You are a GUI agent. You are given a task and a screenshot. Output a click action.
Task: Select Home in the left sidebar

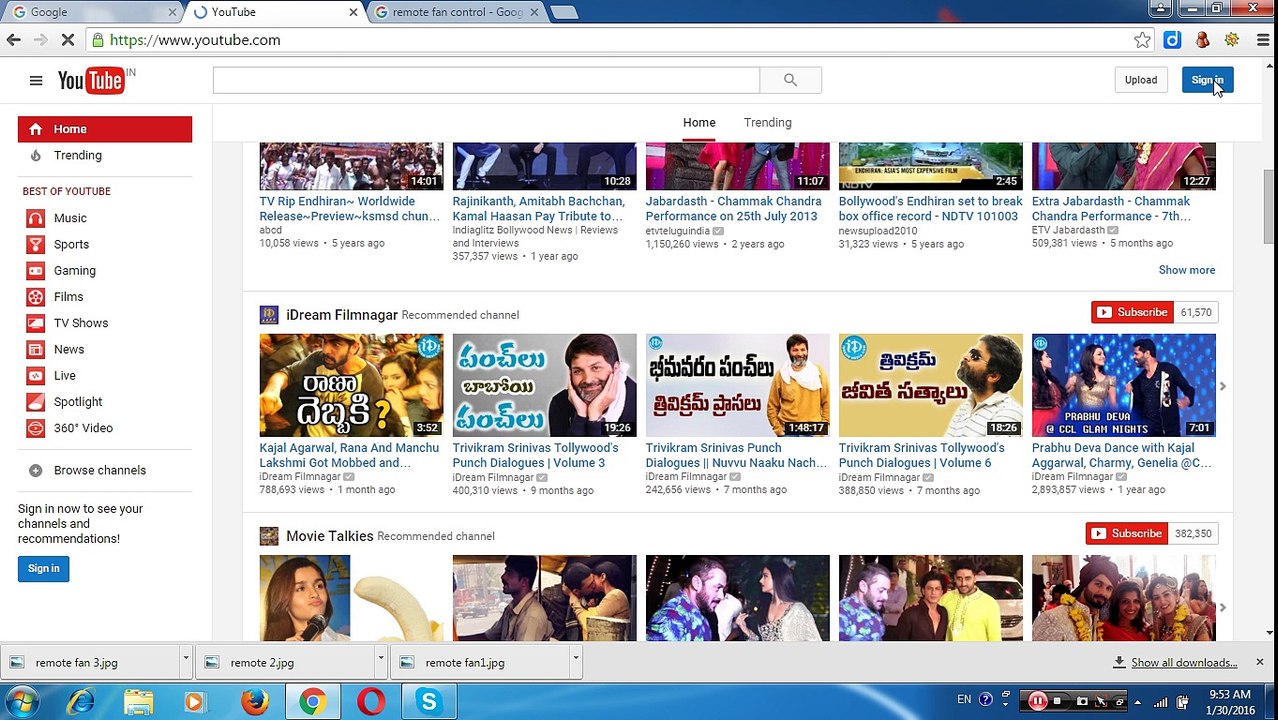tap(105, 129)
